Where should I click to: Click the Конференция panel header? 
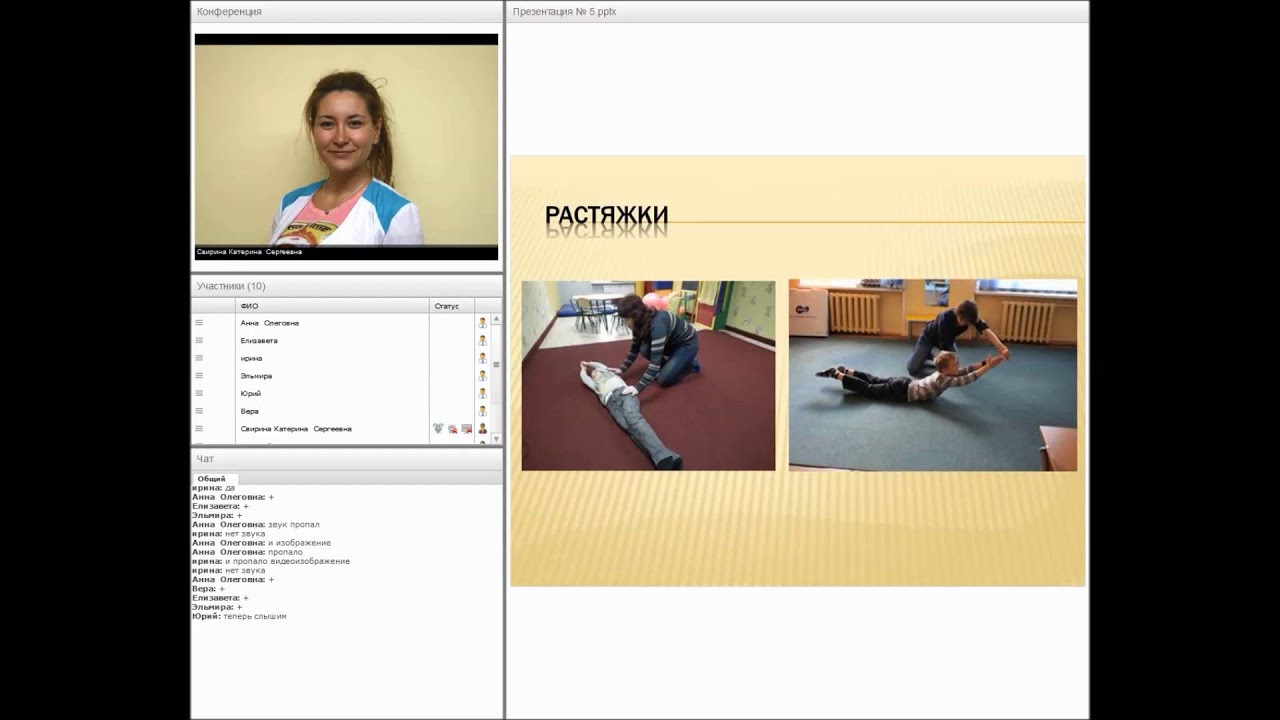pyautogui.click(x=347, y=12)
